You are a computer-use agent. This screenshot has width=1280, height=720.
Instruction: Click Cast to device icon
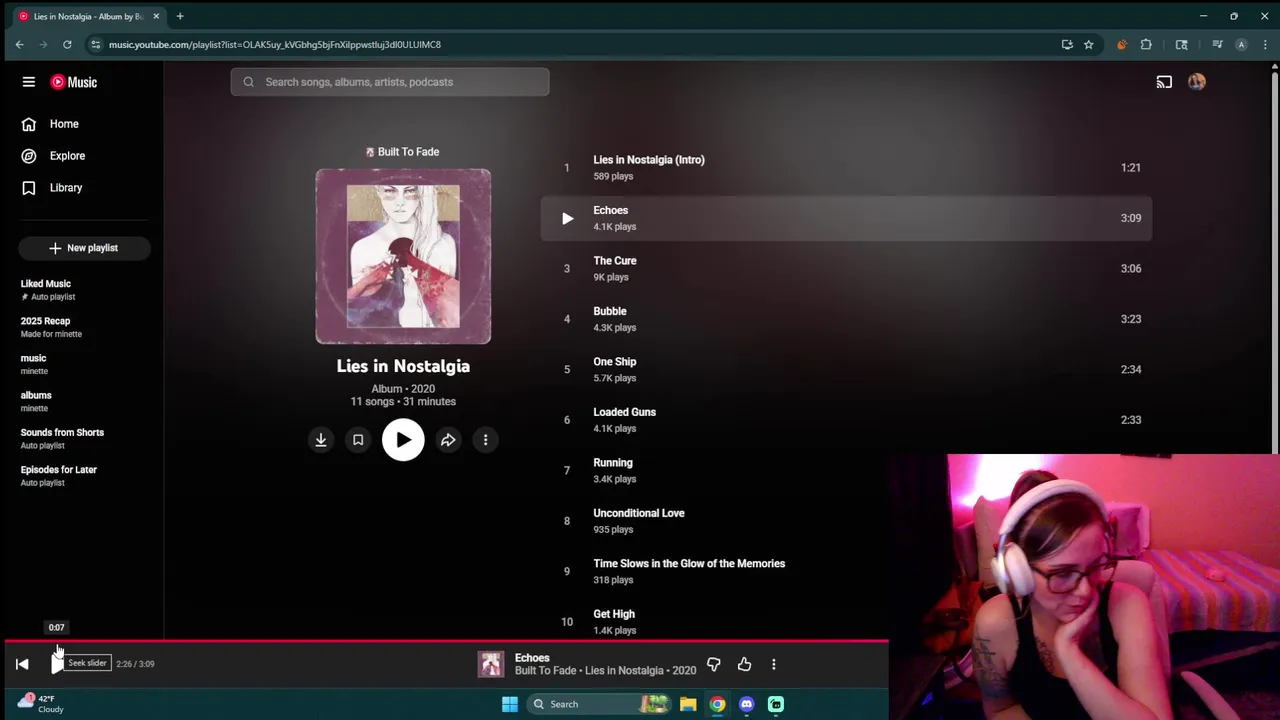(x=1164, y=82)
